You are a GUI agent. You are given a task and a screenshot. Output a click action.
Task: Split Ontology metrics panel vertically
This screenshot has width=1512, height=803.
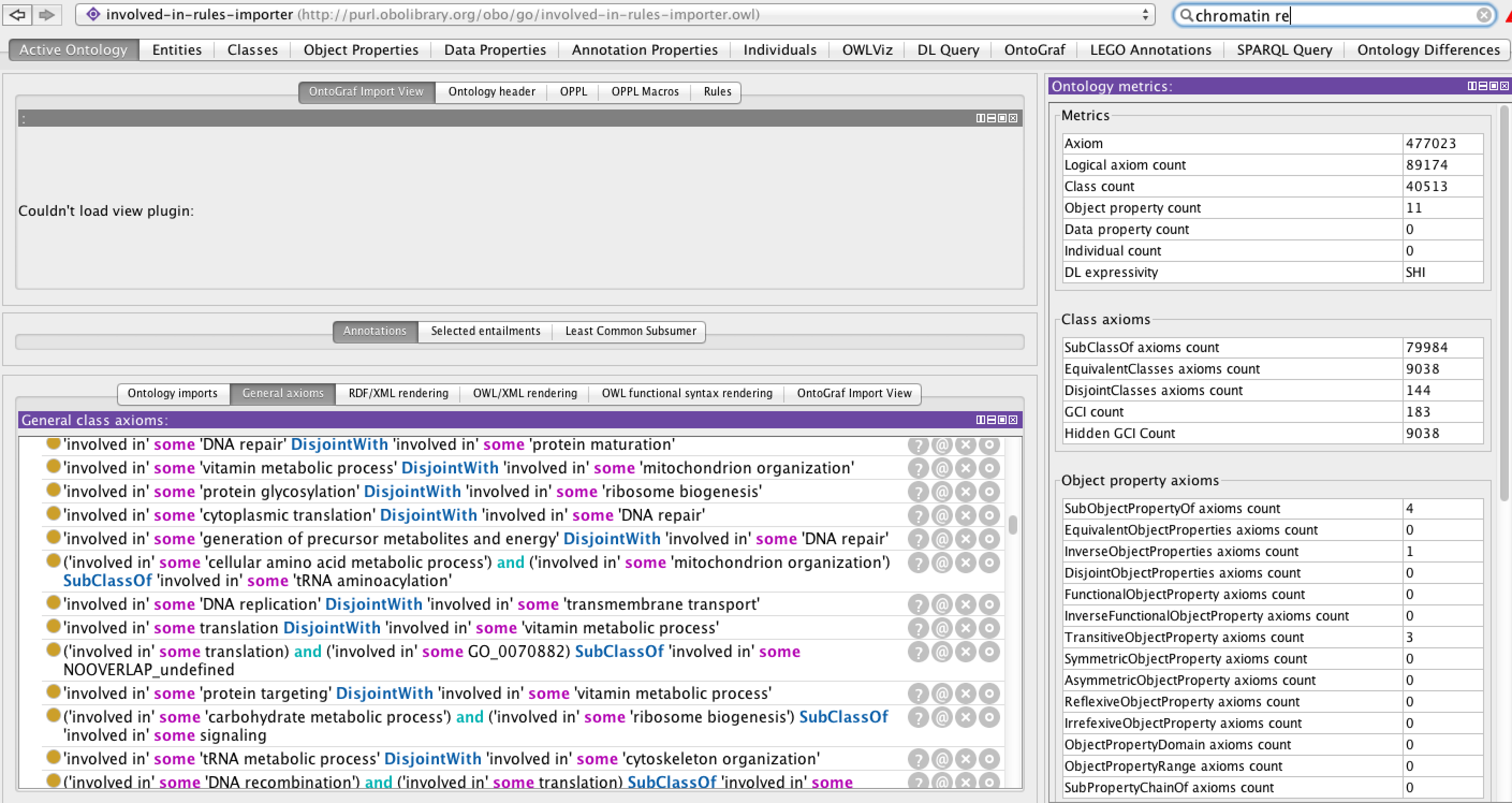[x=1473, y=86]
